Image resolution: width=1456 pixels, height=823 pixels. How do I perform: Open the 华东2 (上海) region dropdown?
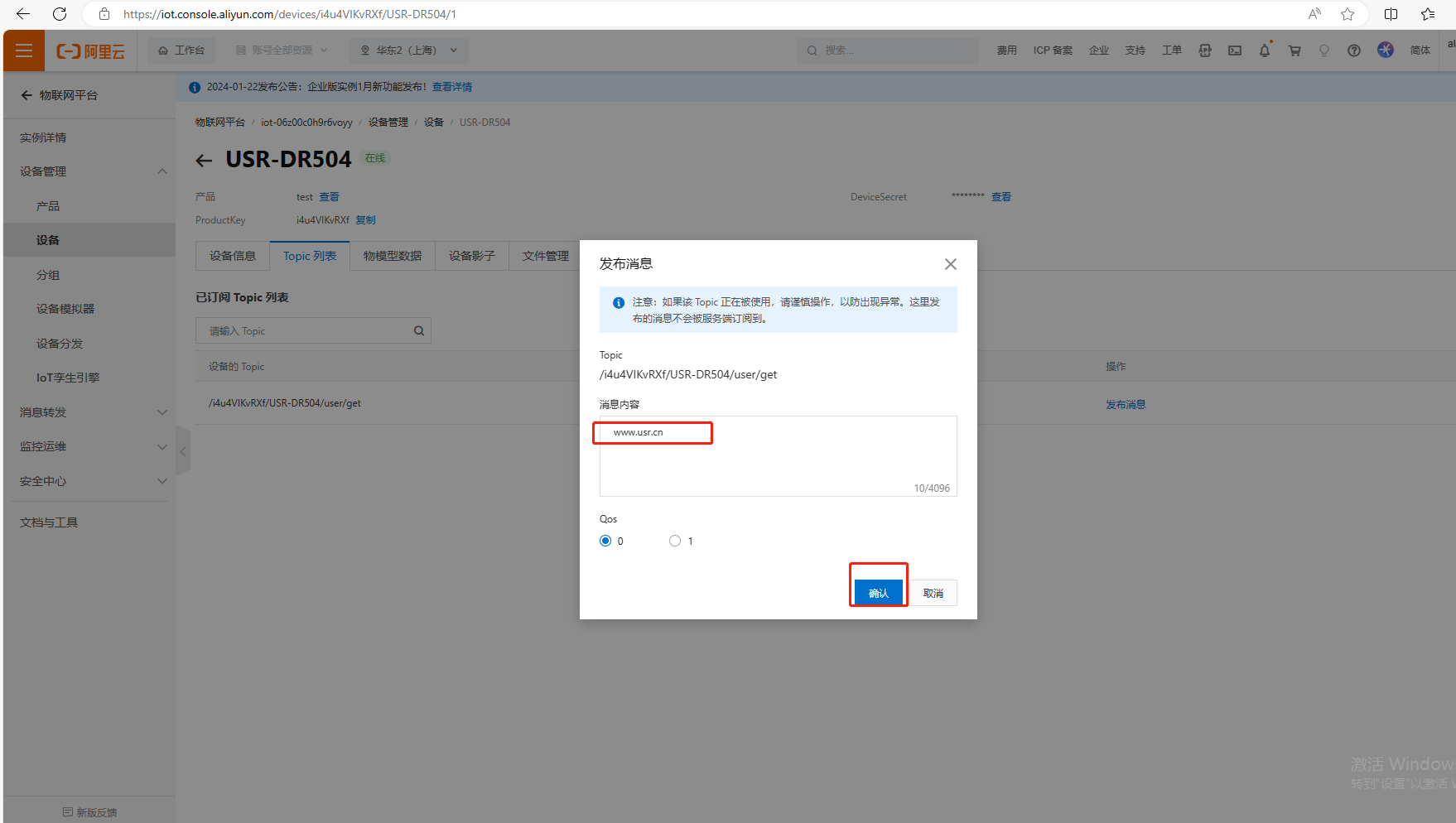click(x=408, y=51)
